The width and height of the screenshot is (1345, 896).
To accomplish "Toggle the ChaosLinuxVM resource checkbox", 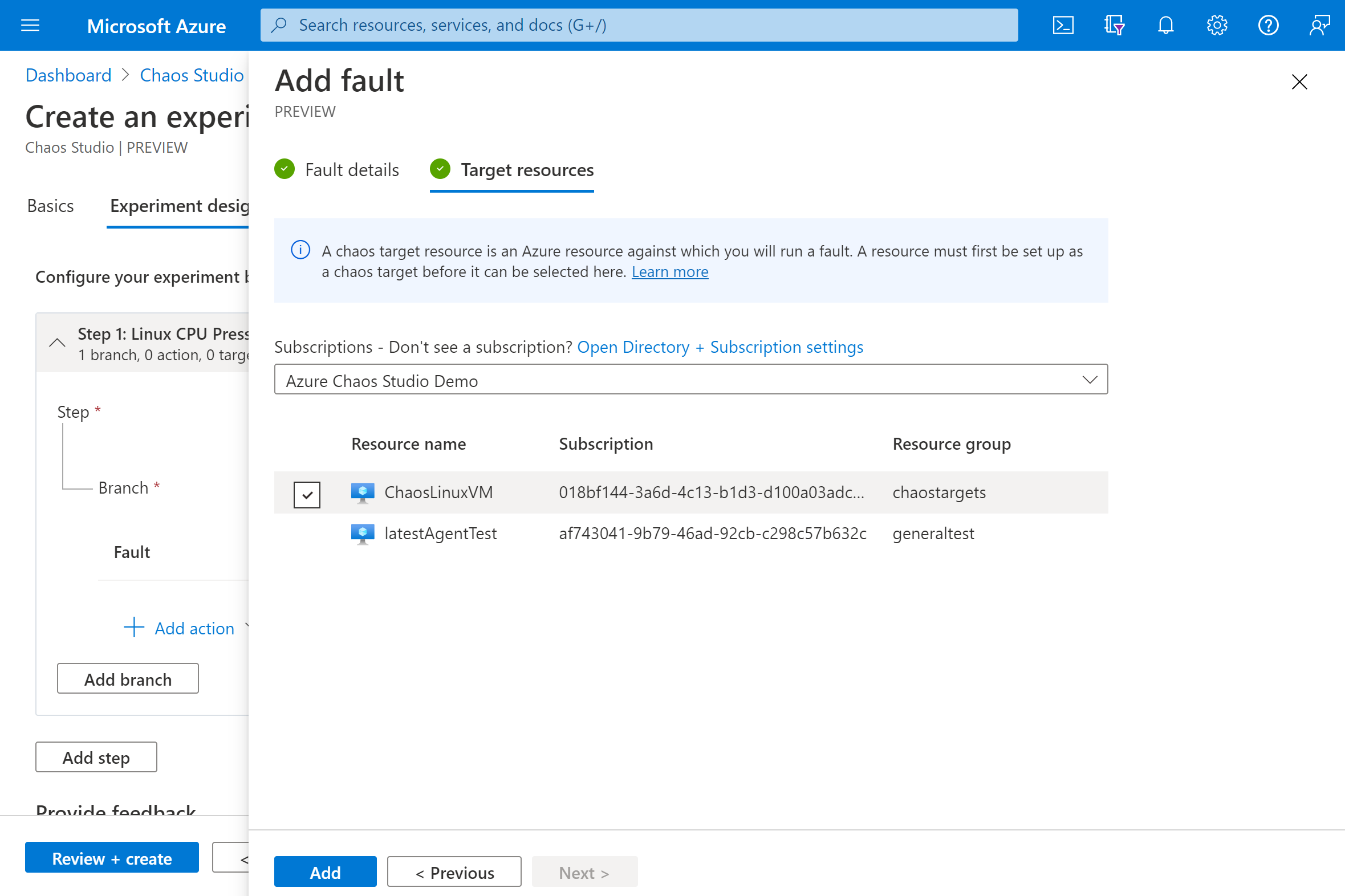I will (307, 491).
